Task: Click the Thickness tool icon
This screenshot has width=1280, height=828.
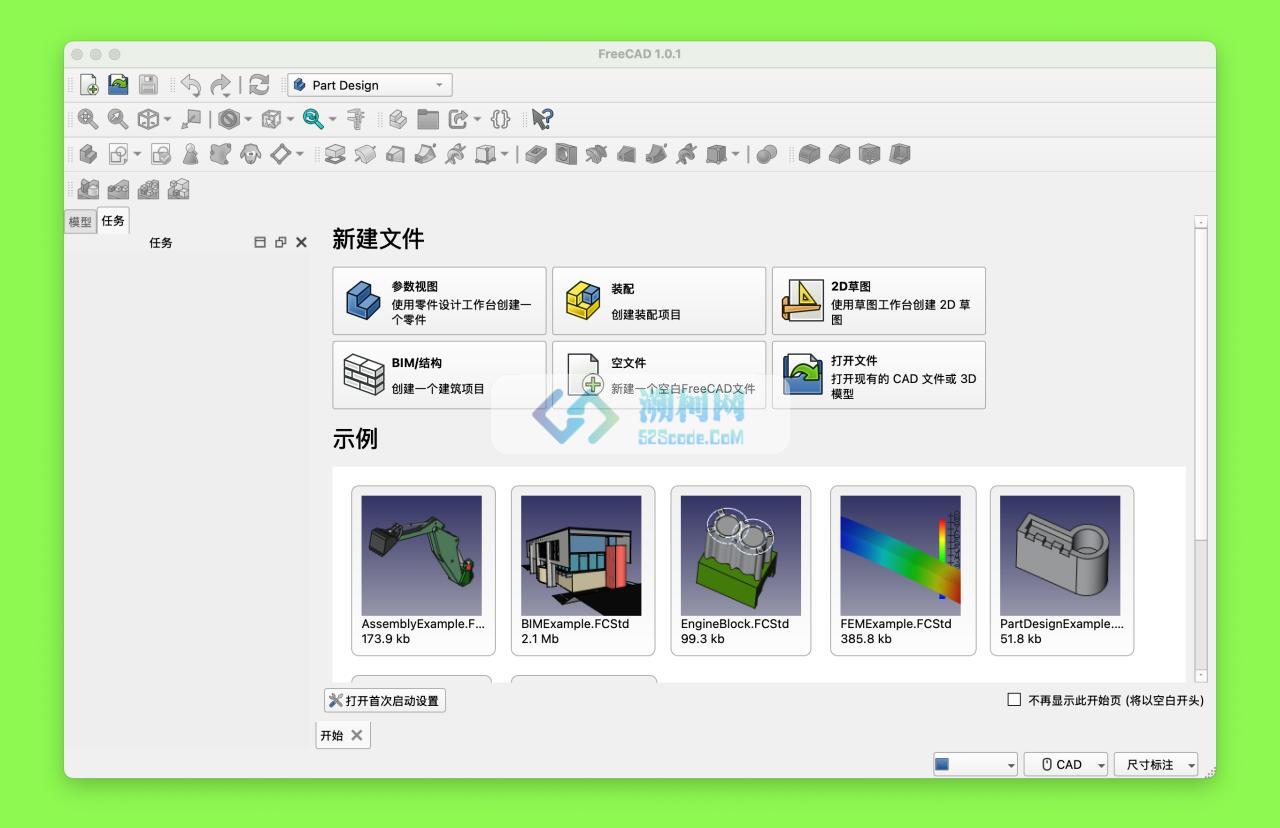Action: click(x=899, y=154)
